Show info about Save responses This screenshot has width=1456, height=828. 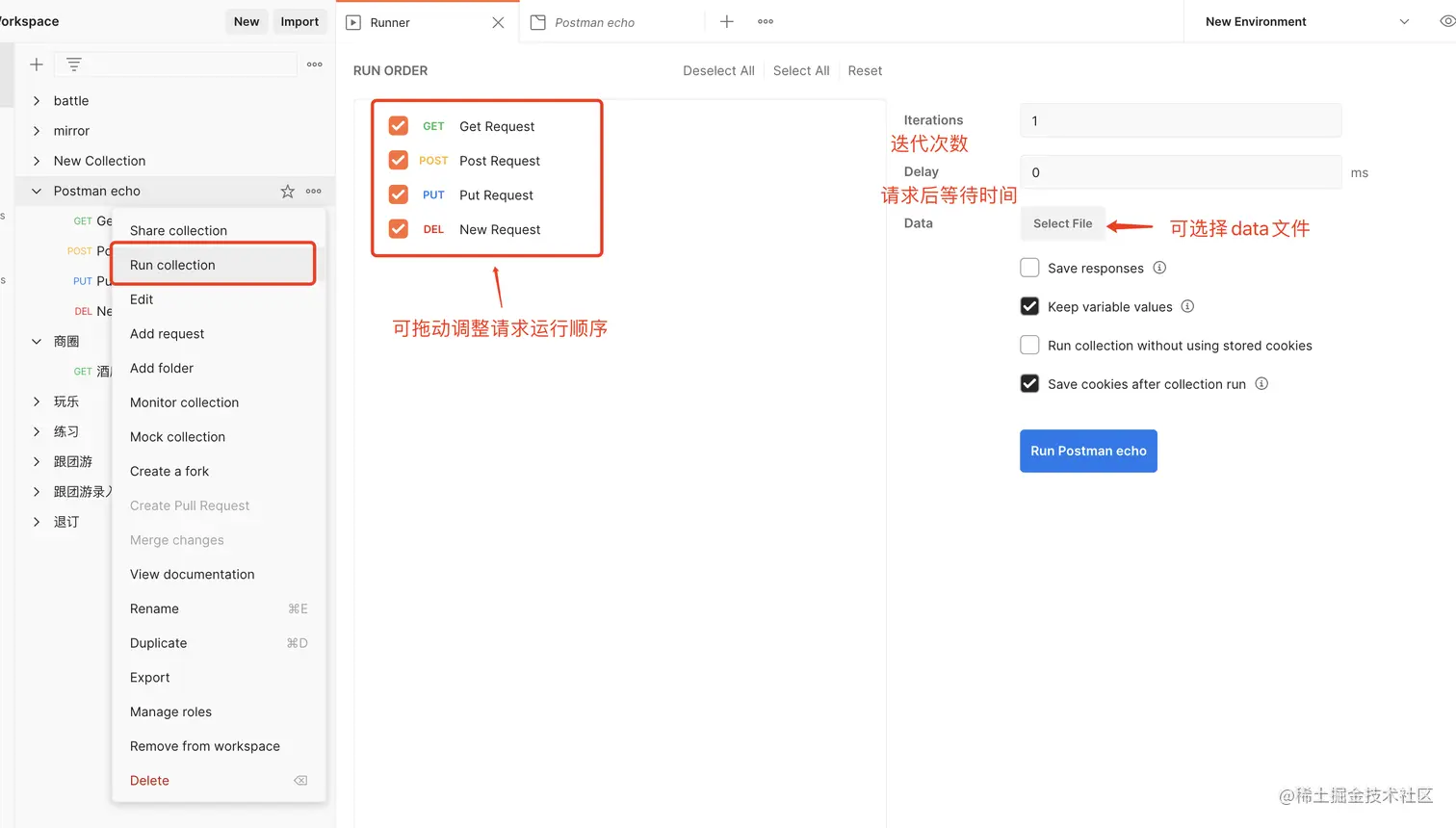[1159, 268]
